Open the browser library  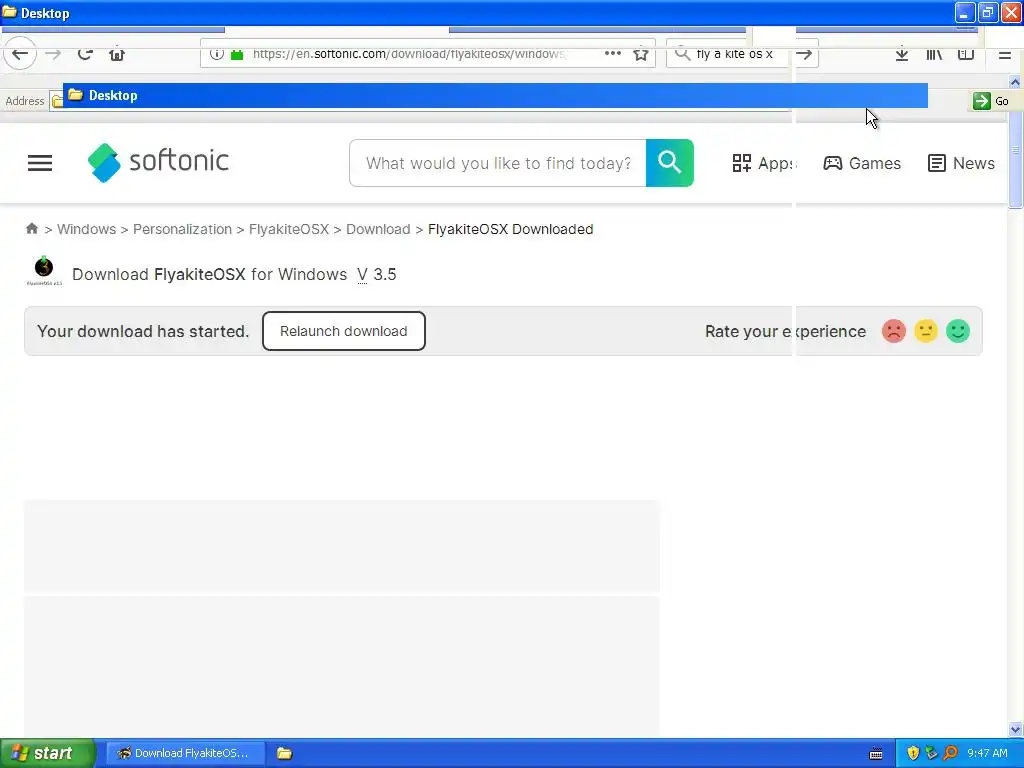tap(934, 55)
